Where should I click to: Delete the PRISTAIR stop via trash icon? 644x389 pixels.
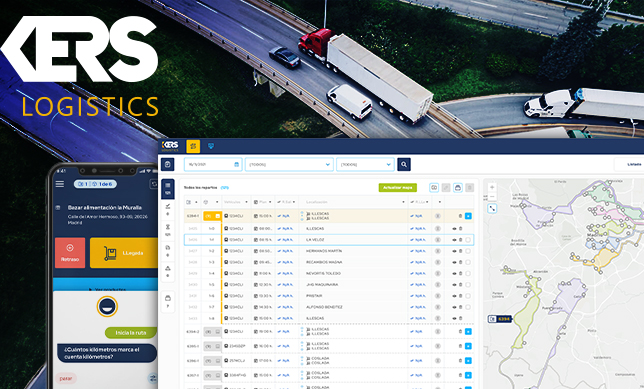click(460, 296)
